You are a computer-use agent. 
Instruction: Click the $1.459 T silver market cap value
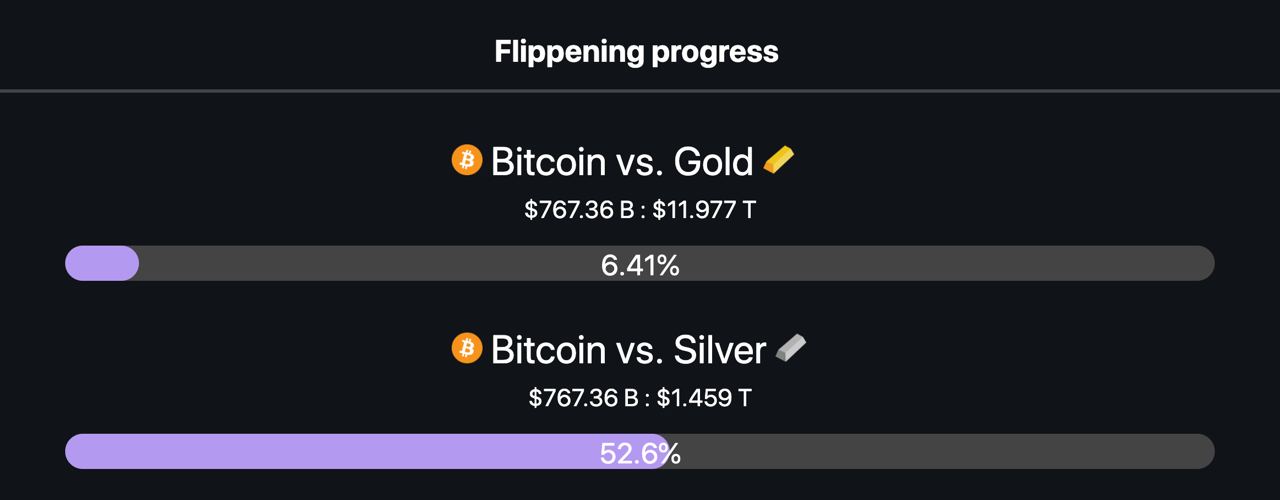706,398
